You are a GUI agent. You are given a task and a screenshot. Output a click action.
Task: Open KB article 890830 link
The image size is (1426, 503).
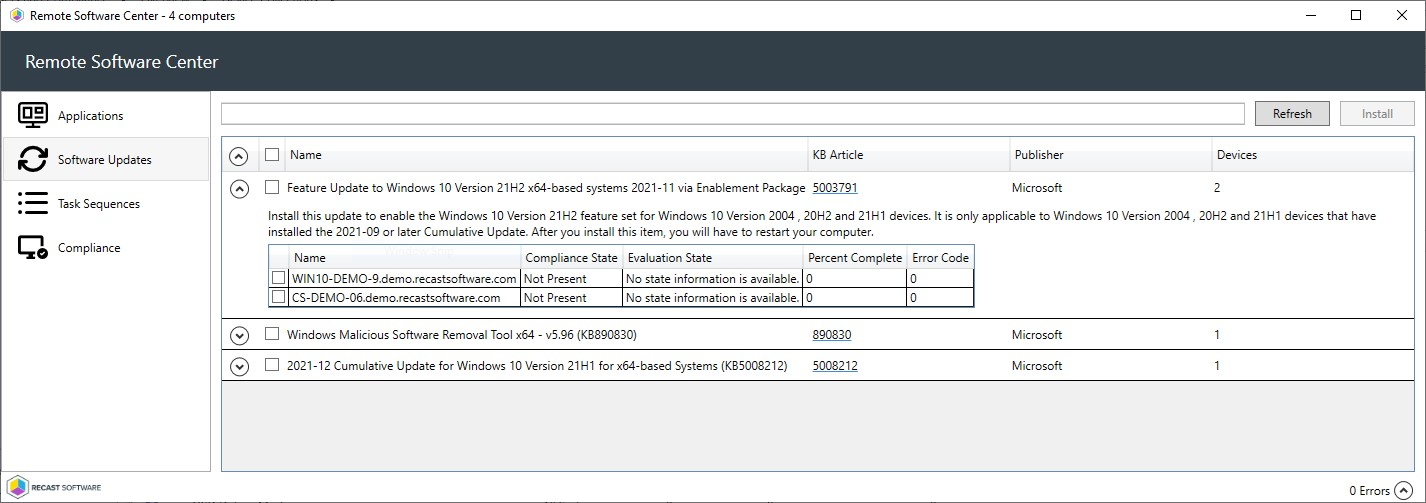(x=832, y=335)
